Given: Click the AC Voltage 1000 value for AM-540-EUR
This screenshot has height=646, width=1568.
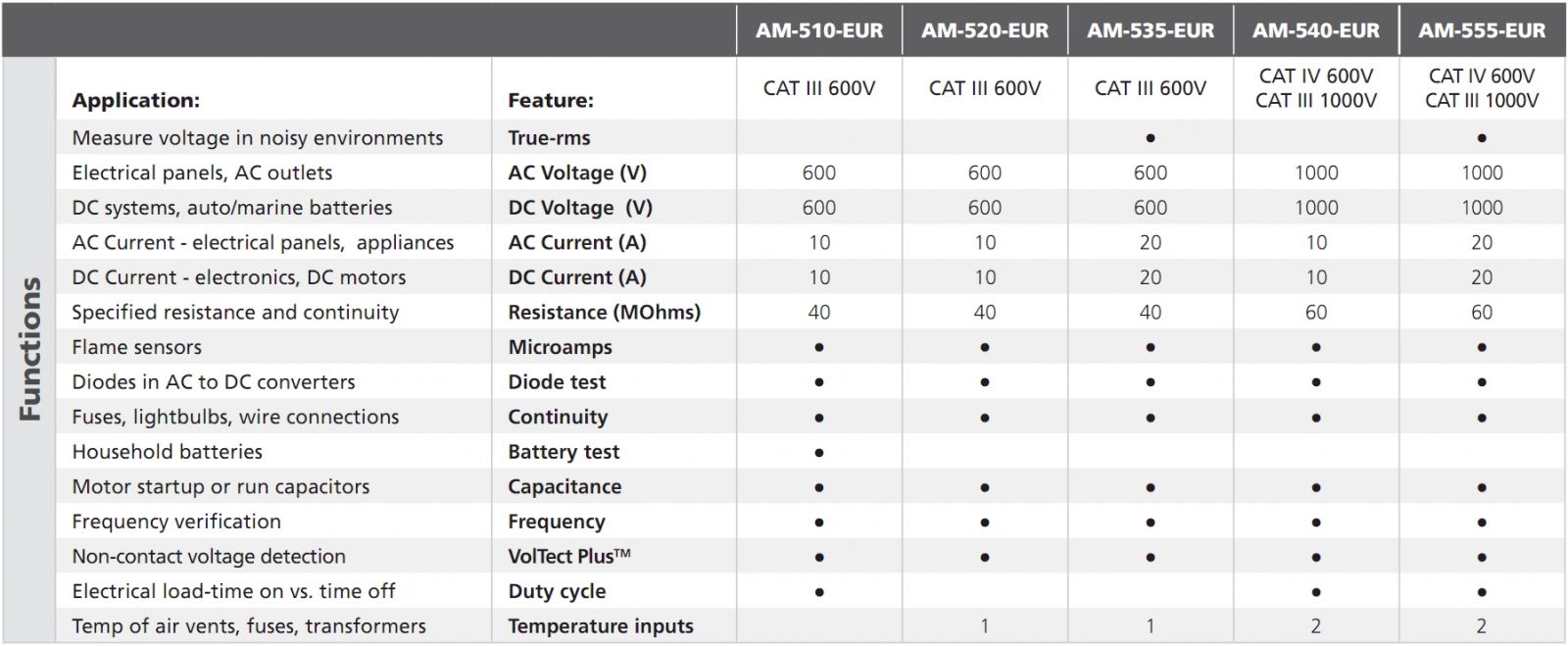Looking at the screenshot, I should (x=1316, y=174).
